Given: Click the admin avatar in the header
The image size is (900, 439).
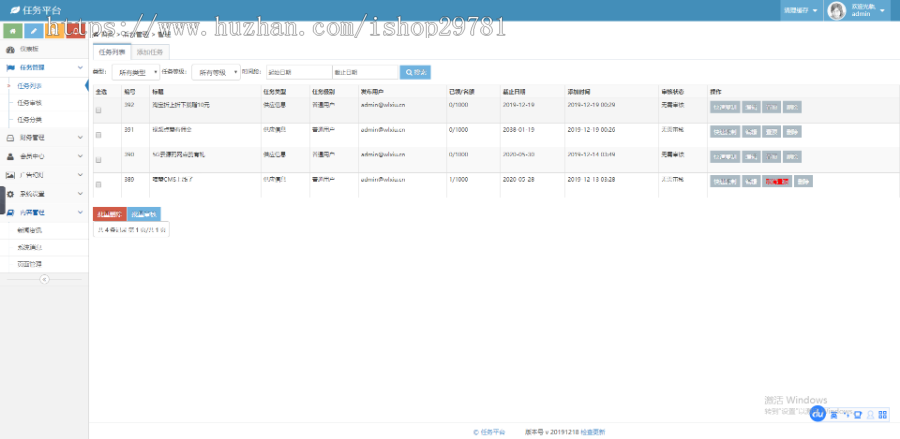Looking at the screenshot, I should pos(835,10).
